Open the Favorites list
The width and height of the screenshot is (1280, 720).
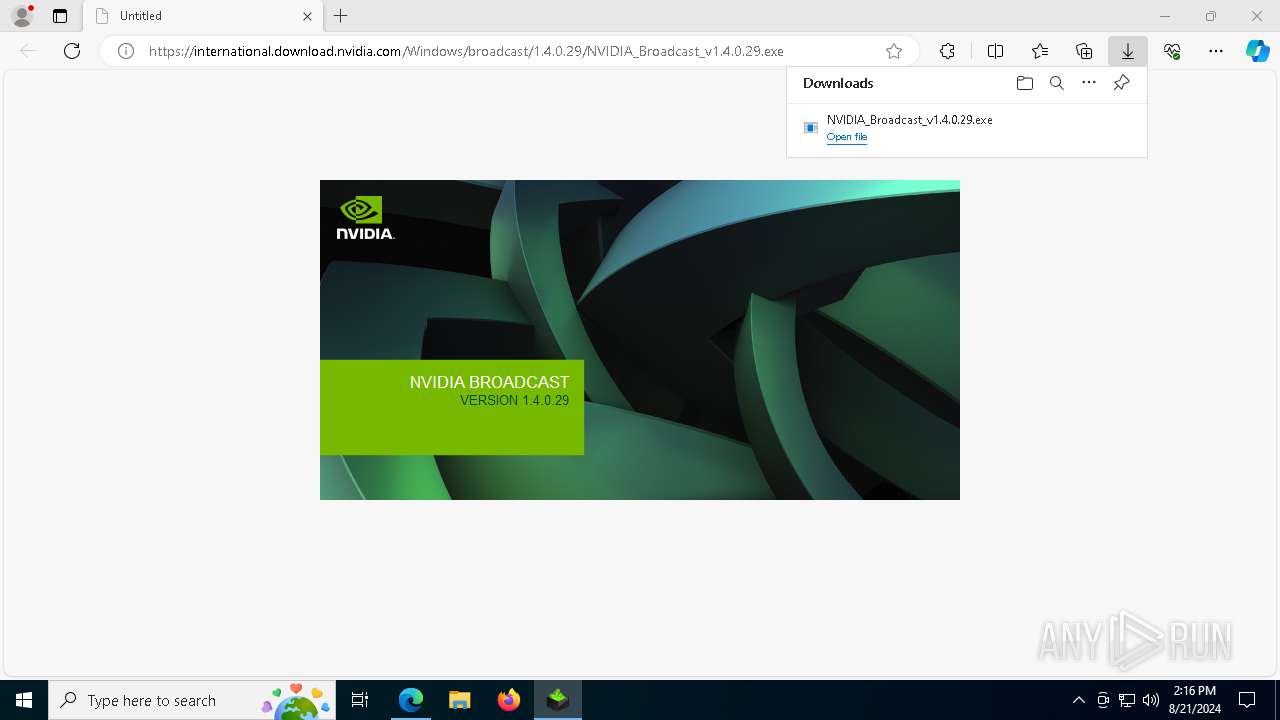tap(1040, 51)
